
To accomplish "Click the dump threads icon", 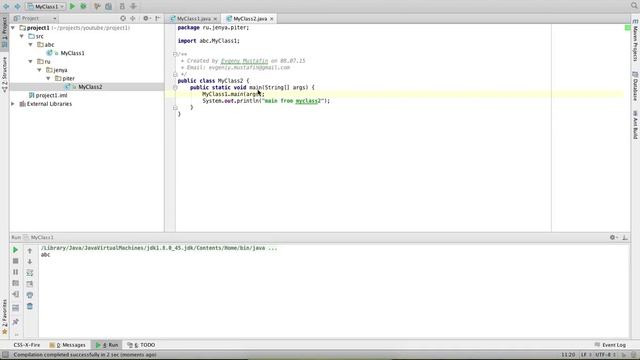I will (x=16, y=283).
